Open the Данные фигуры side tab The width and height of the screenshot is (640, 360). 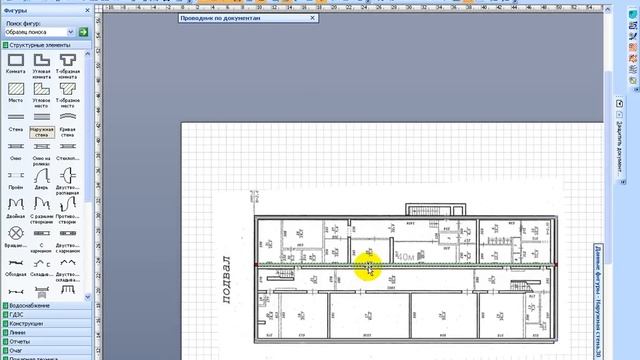(598, 302)
